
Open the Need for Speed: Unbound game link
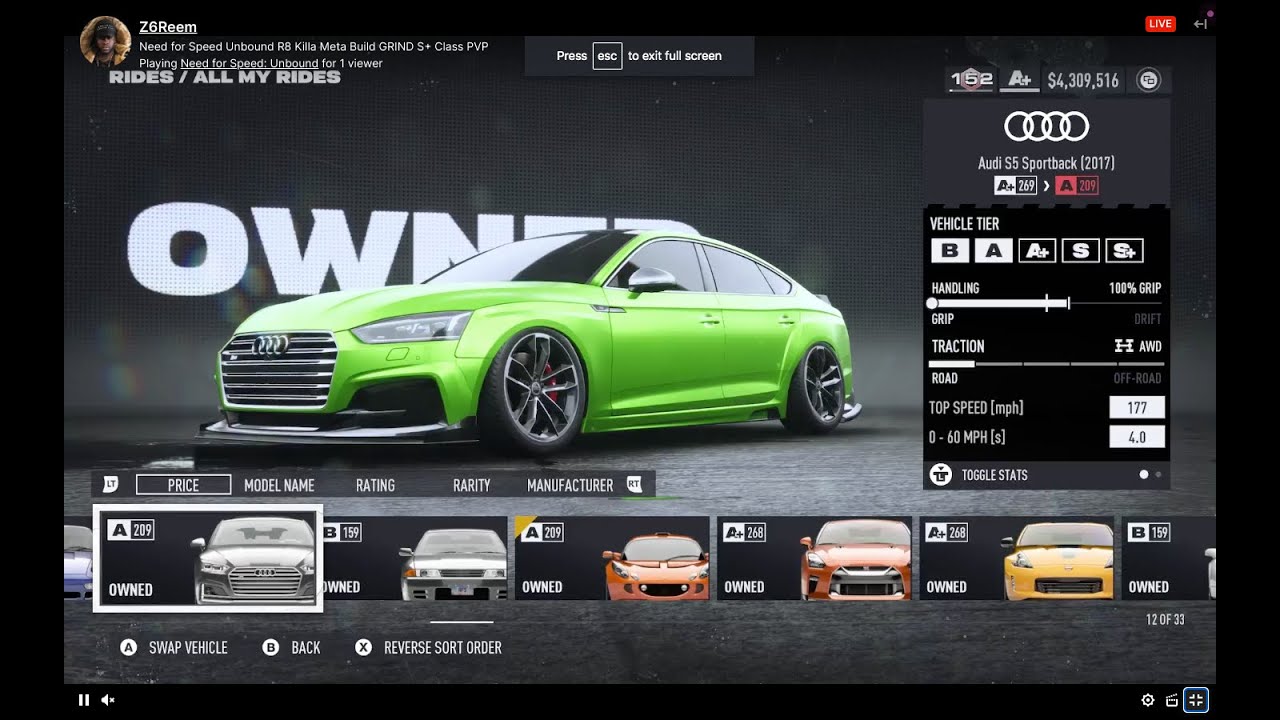pos(249,63)
